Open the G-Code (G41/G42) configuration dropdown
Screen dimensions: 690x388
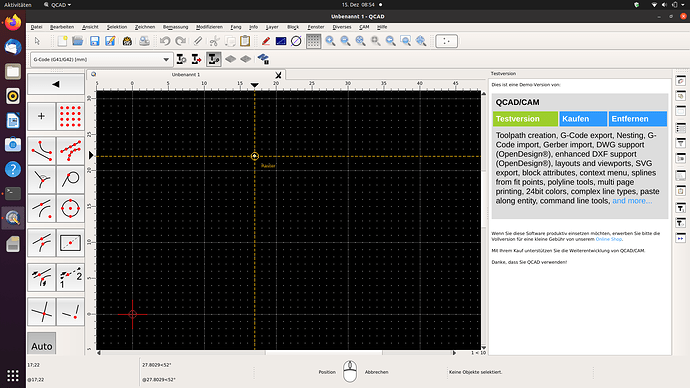coord(101,59)
